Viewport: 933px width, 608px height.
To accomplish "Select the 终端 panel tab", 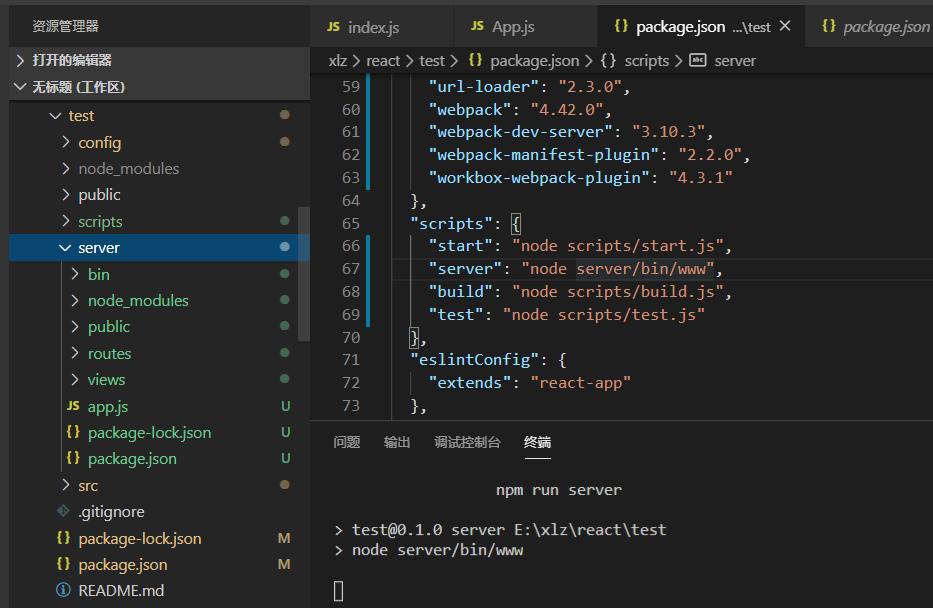I will coord(537,442).
